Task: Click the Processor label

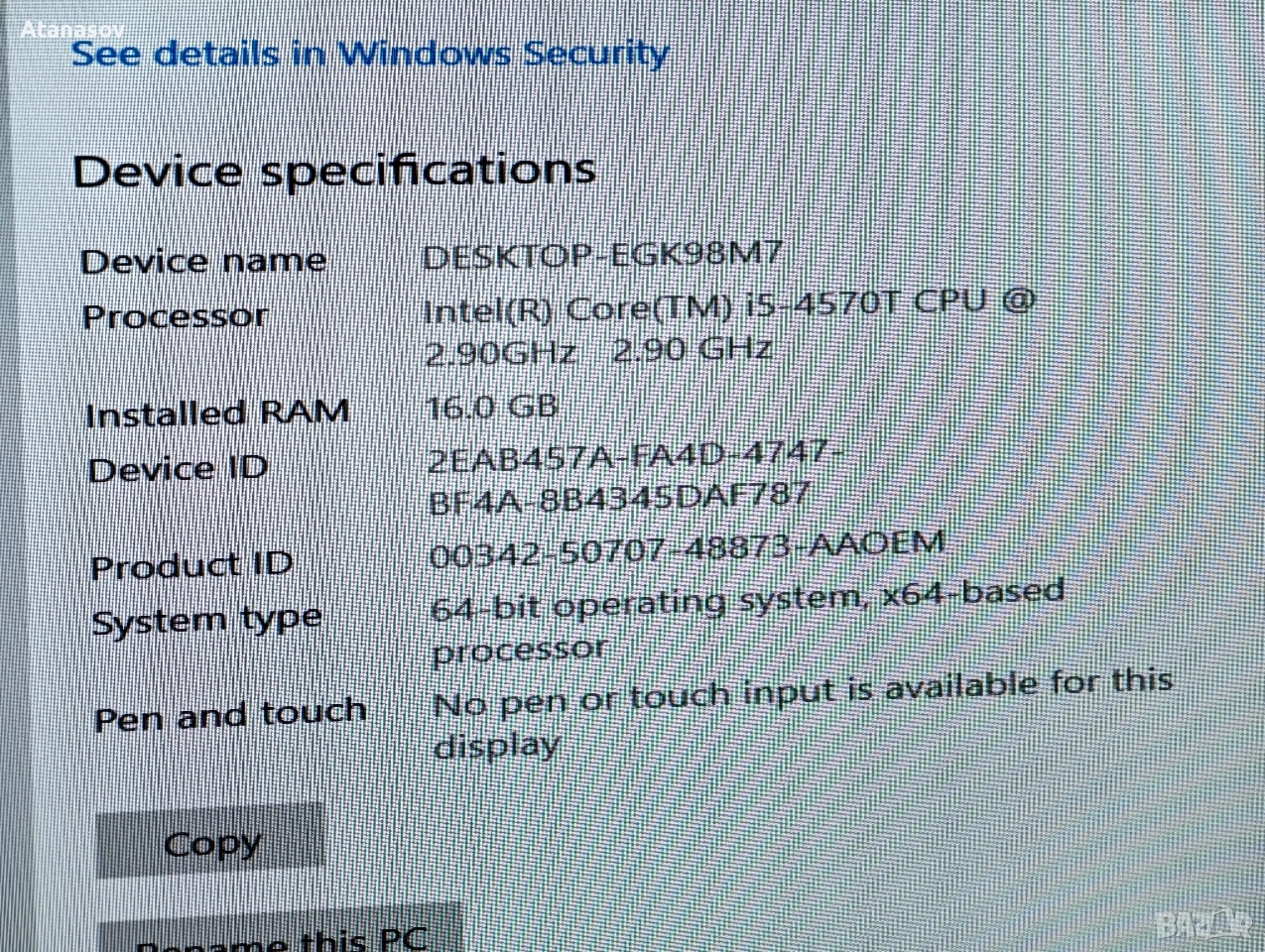Action: [x=176, y=316]
